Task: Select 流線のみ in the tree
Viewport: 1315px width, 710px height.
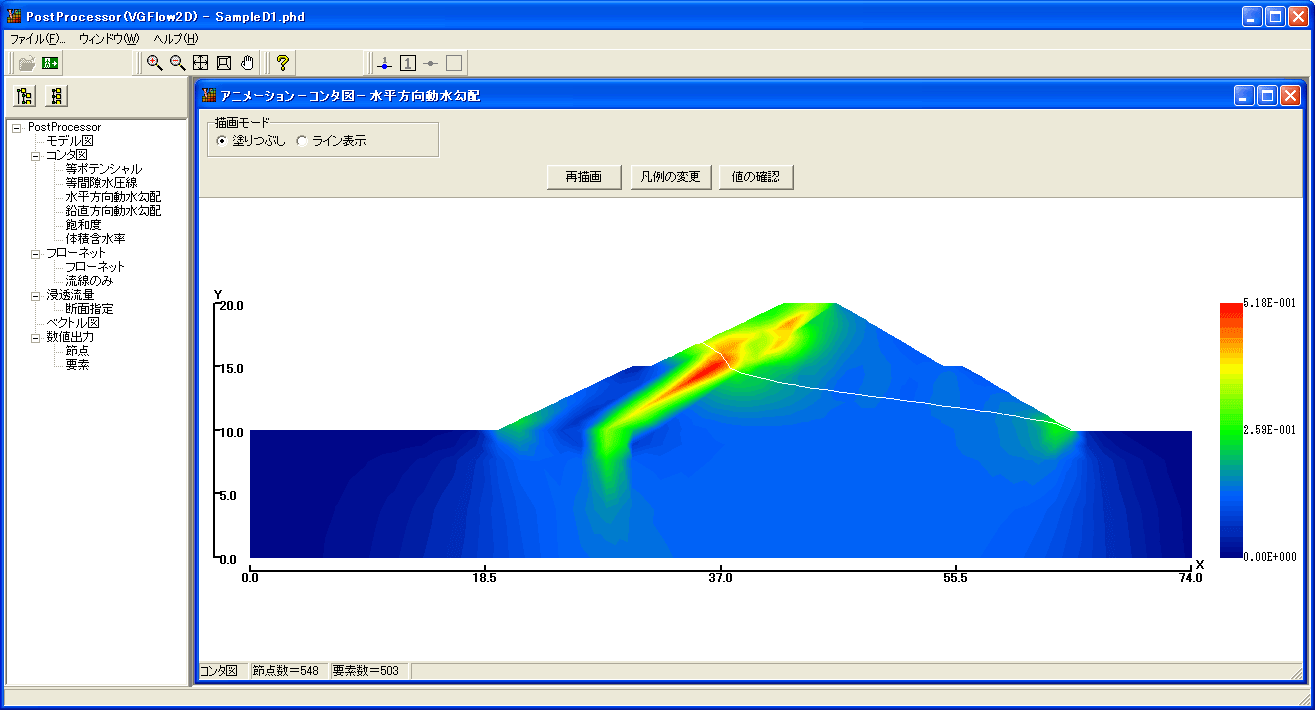Action: tap(89, 281)
